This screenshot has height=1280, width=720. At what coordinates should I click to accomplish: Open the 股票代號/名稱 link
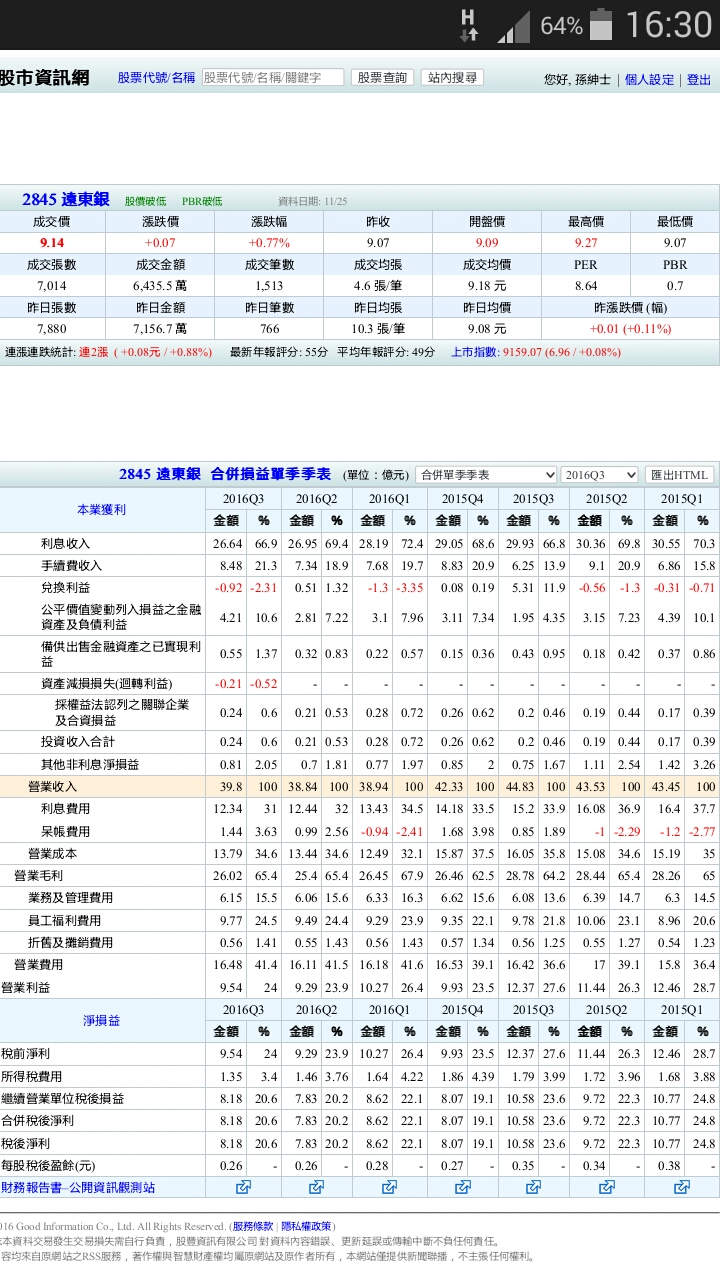[156, 78]
